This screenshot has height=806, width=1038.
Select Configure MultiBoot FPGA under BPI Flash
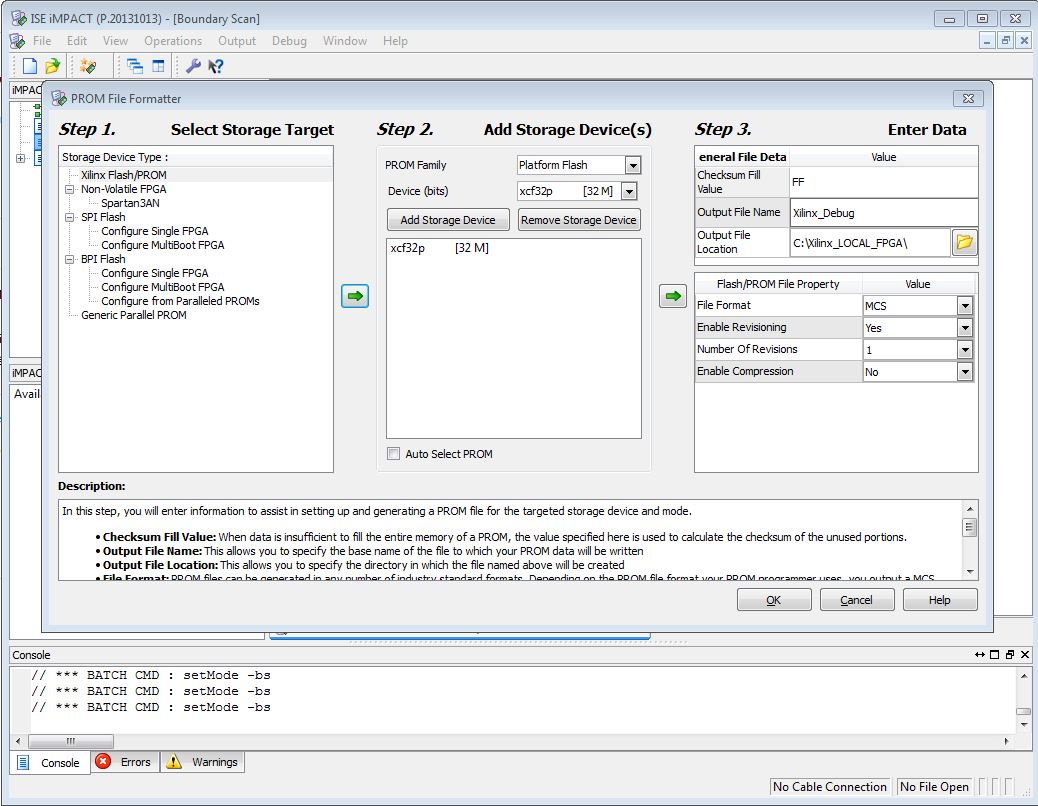163,287
